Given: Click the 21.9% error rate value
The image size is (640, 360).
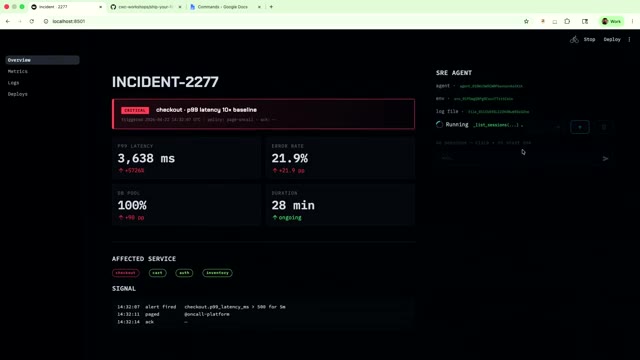Looking at the screenshot, I should click(289, 158).
